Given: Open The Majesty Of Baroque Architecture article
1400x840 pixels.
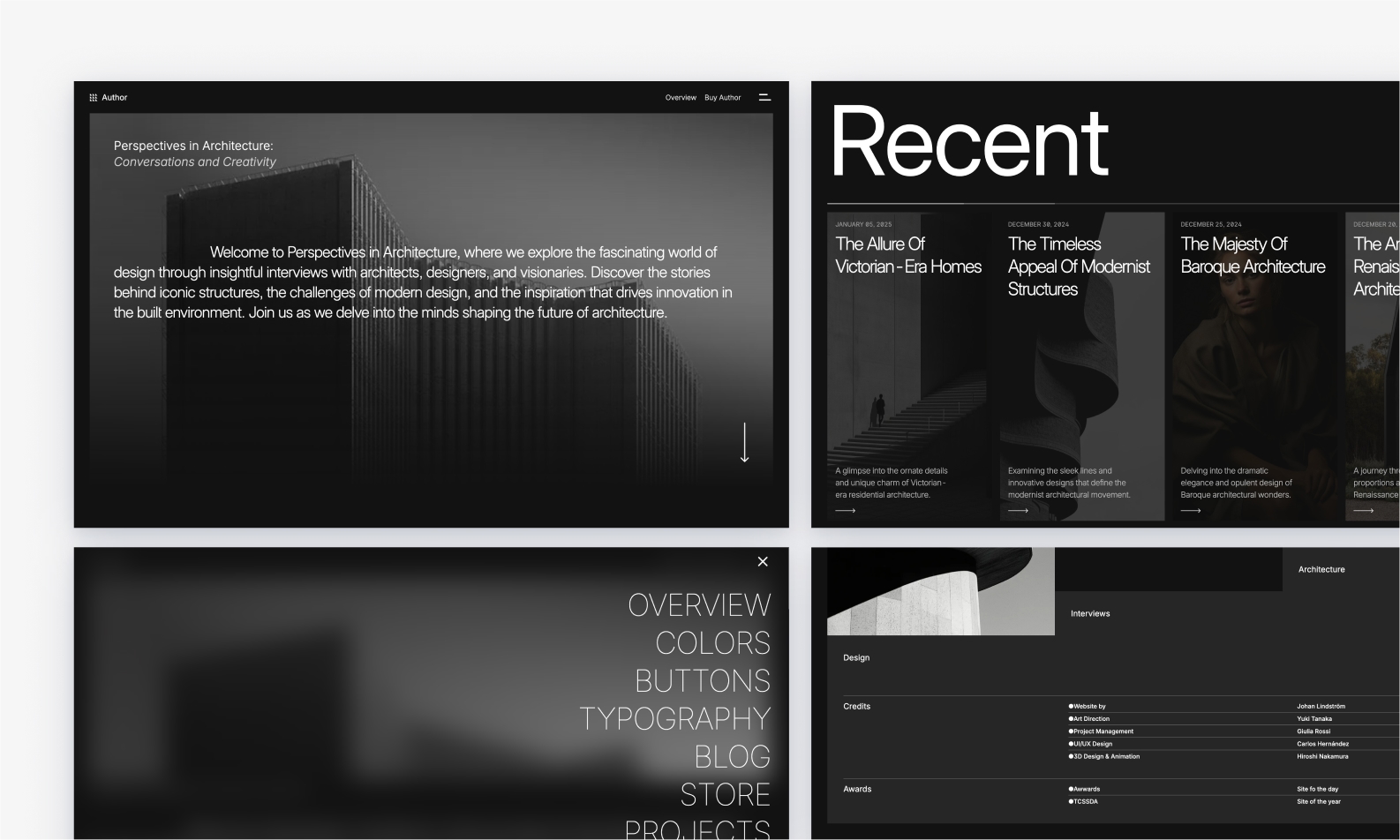Looking at the screenshot, I should pos(1253,255).
